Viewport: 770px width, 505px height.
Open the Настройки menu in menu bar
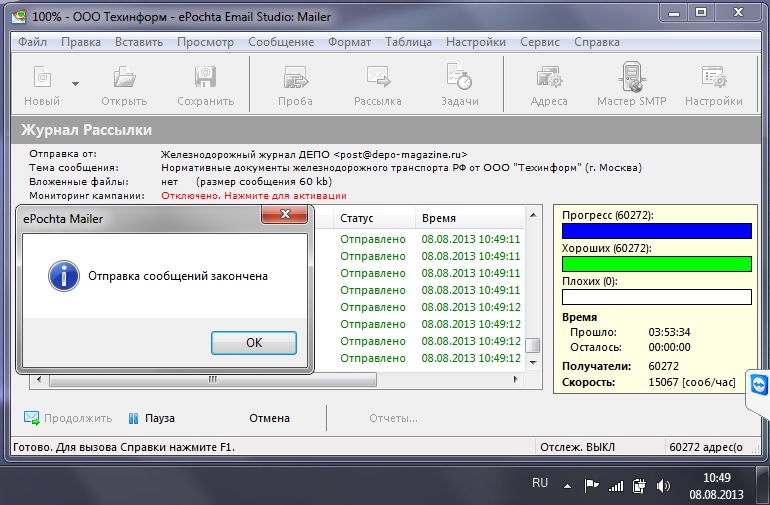pos(476,42)
